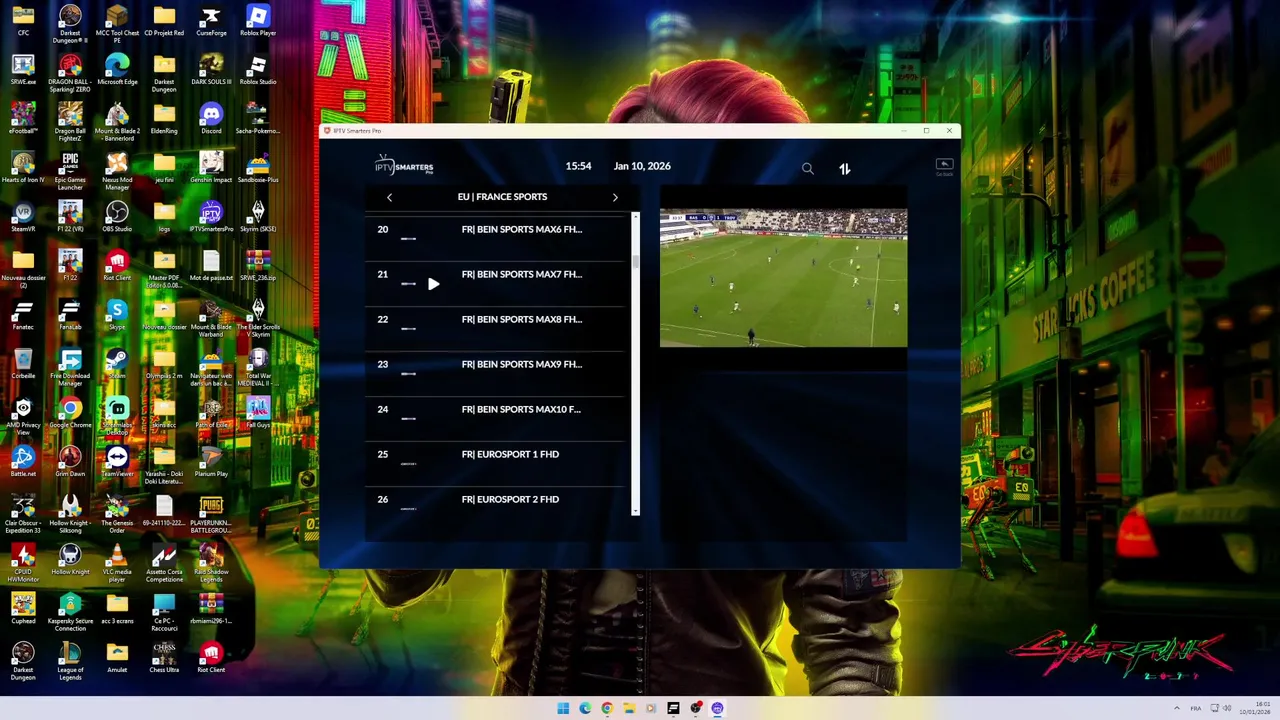Open the Discord desktop shortcut
Screen dimensions: 1280x720
[211, 119]
